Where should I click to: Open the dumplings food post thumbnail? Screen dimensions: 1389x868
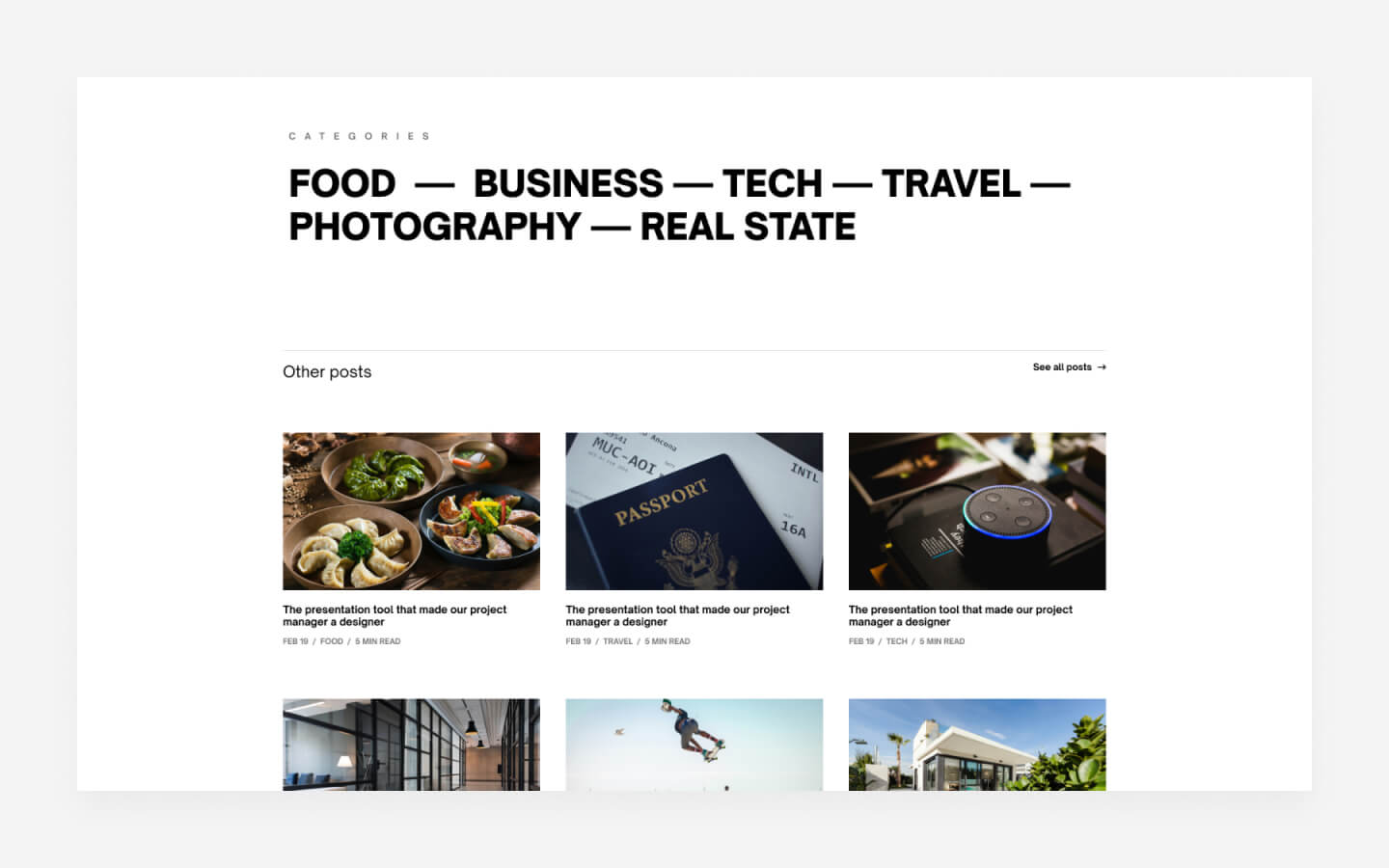click(x=411, y=511)
